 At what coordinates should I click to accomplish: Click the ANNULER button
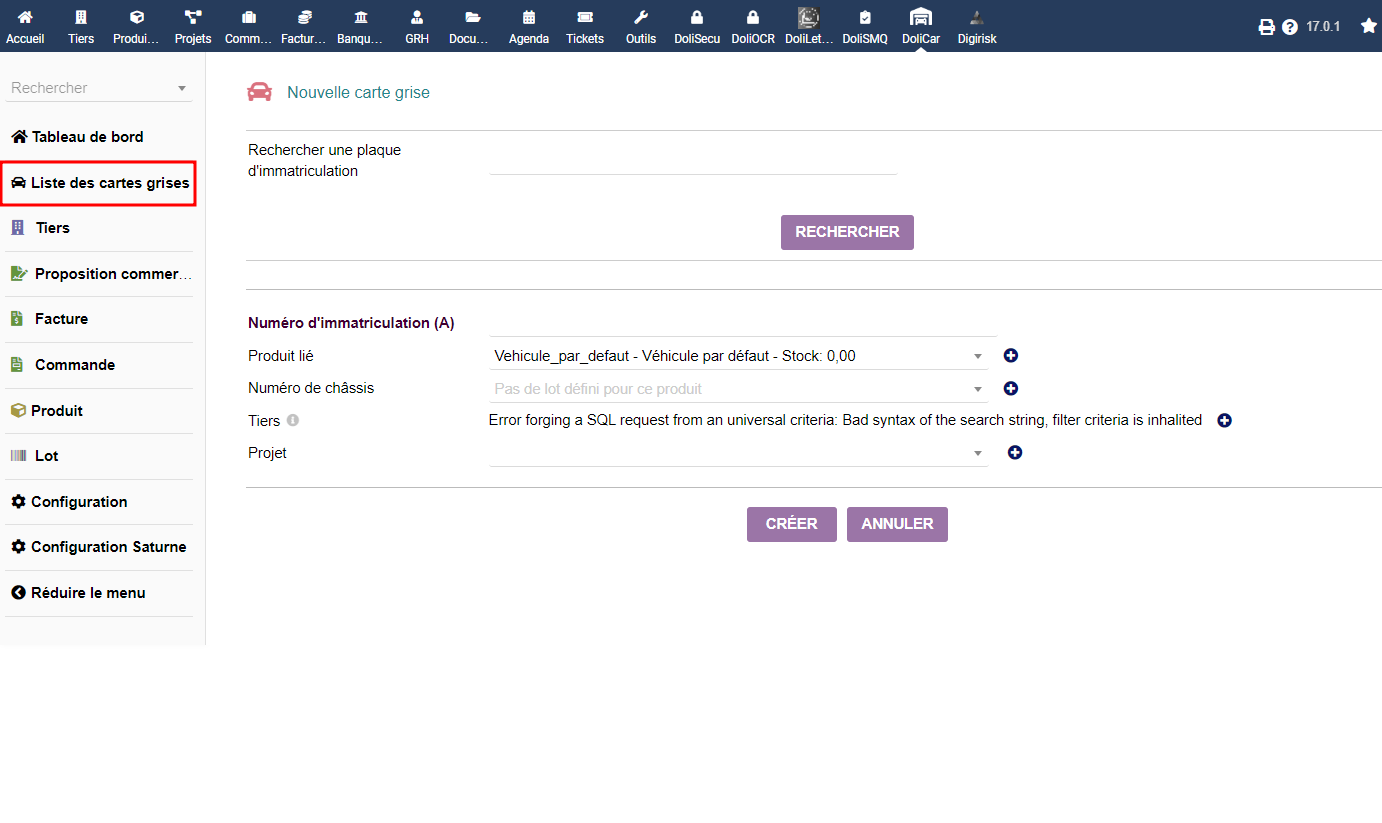click(x=897, y=524)
